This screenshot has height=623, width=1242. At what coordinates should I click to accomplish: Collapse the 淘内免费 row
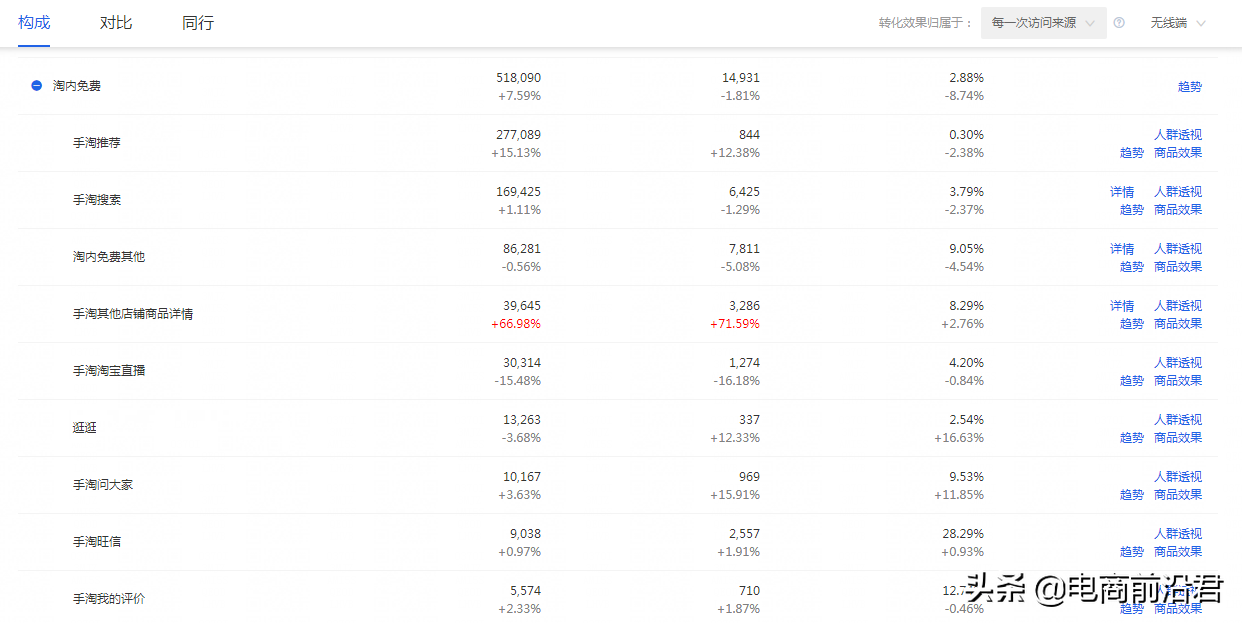pyautogui.click(x=36, y=86)
